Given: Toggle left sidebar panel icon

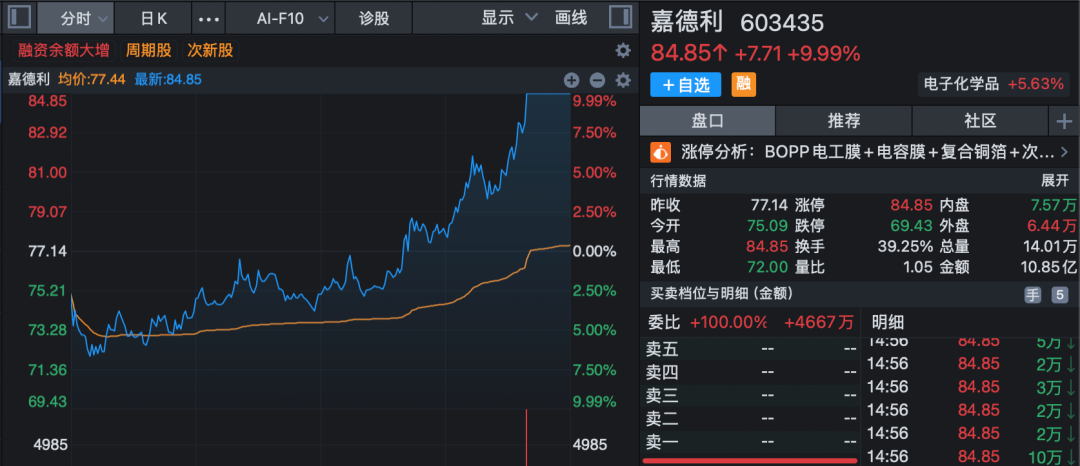Looking at the screenshot, I should tap(19, 18).
